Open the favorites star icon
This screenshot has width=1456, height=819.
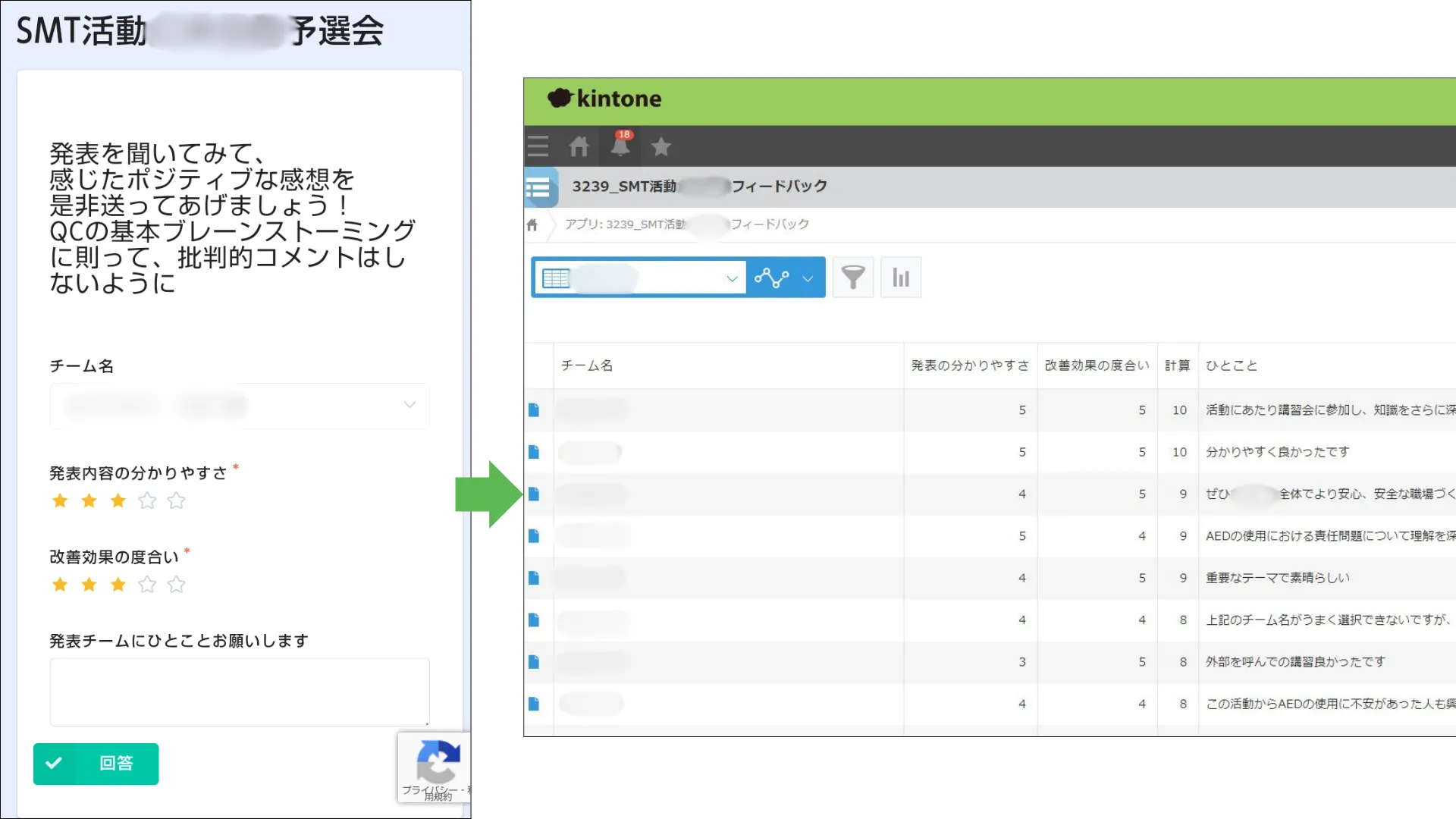[x=661, y=146]
